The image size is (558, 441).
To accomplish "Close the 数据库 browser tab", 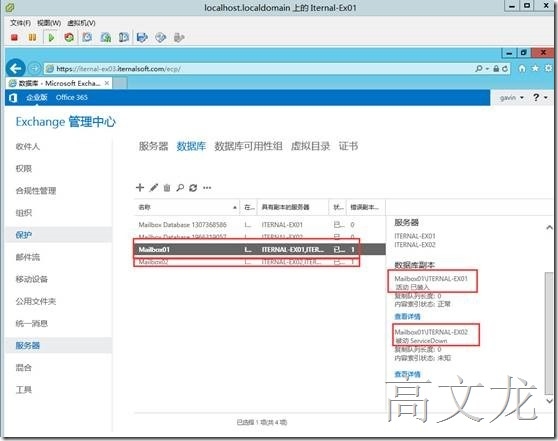I will (x=107, y=83).
